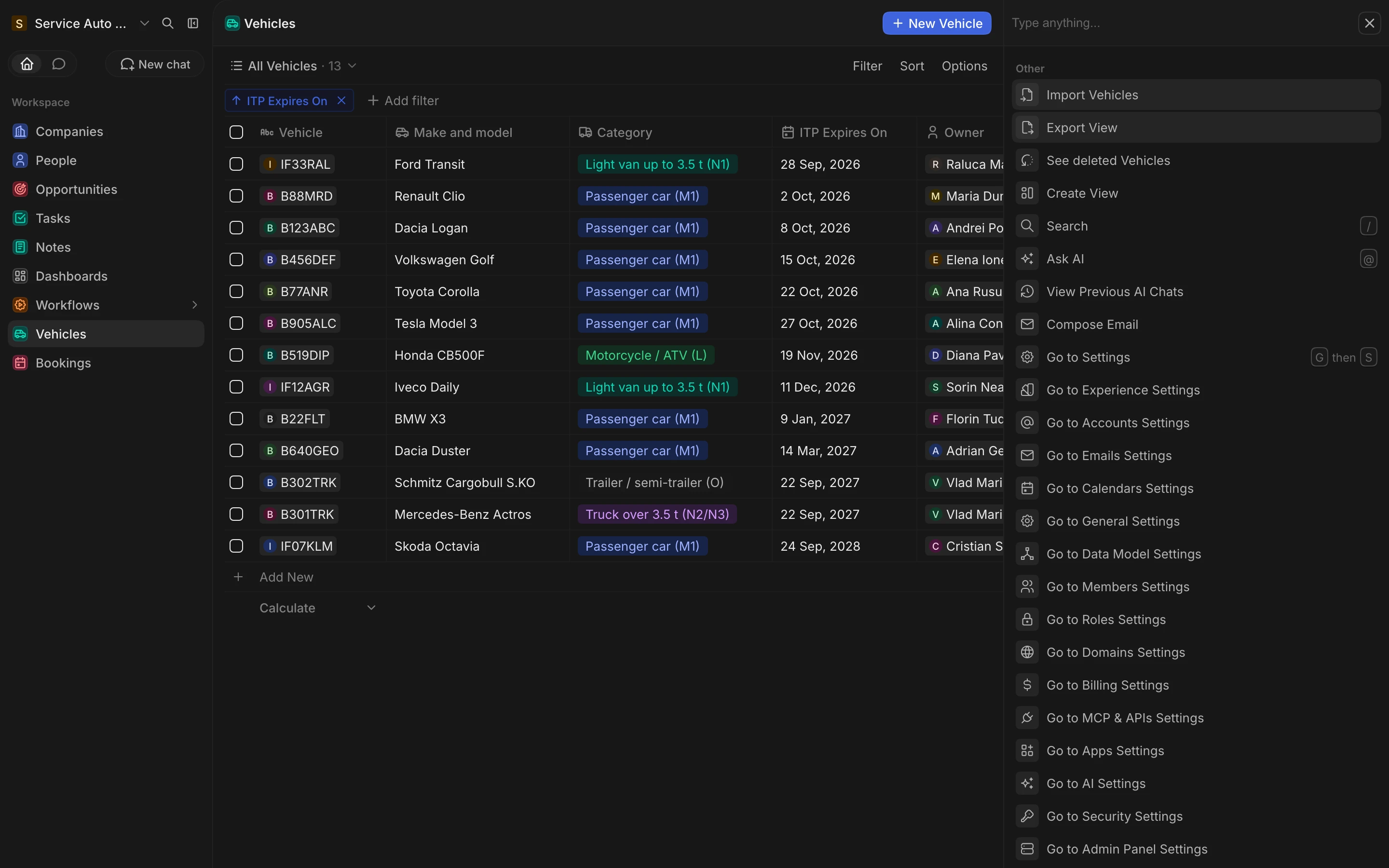Open the Options button
Image resolution: width=1389 pixels, height=868 pixels.
(964, 66)
